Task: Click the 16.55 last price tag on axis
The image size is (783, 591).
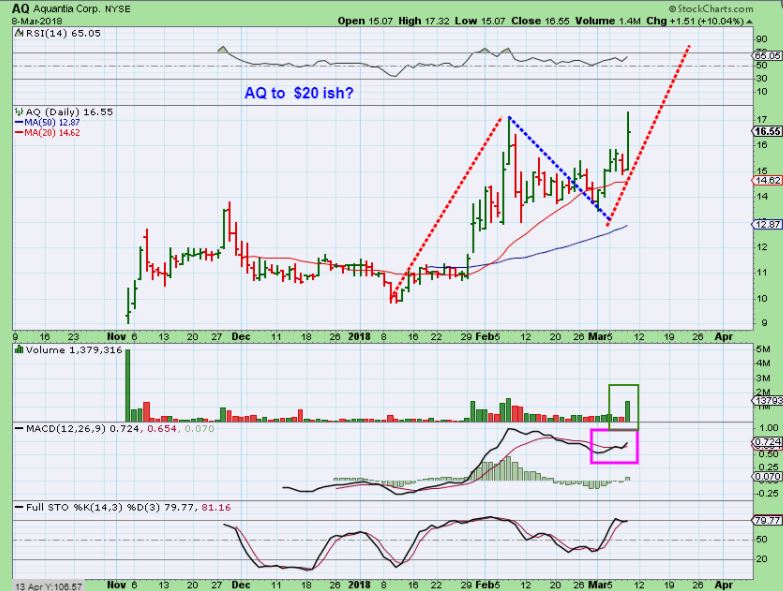Action: (767, 131)
